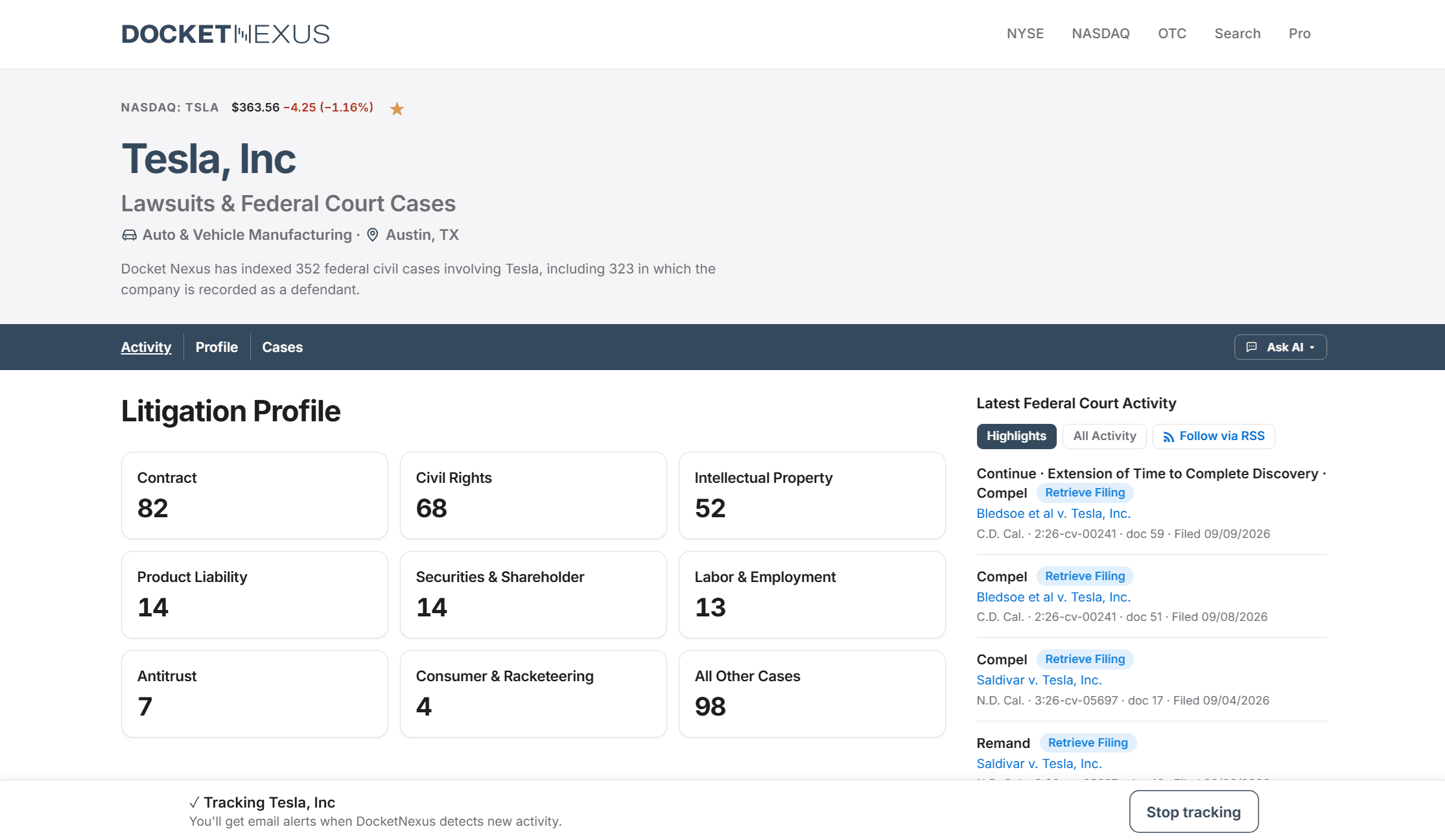This screenshot has height=840, width=1445.
Task: Click the RSS feed icon
Action: point(1168,437)
